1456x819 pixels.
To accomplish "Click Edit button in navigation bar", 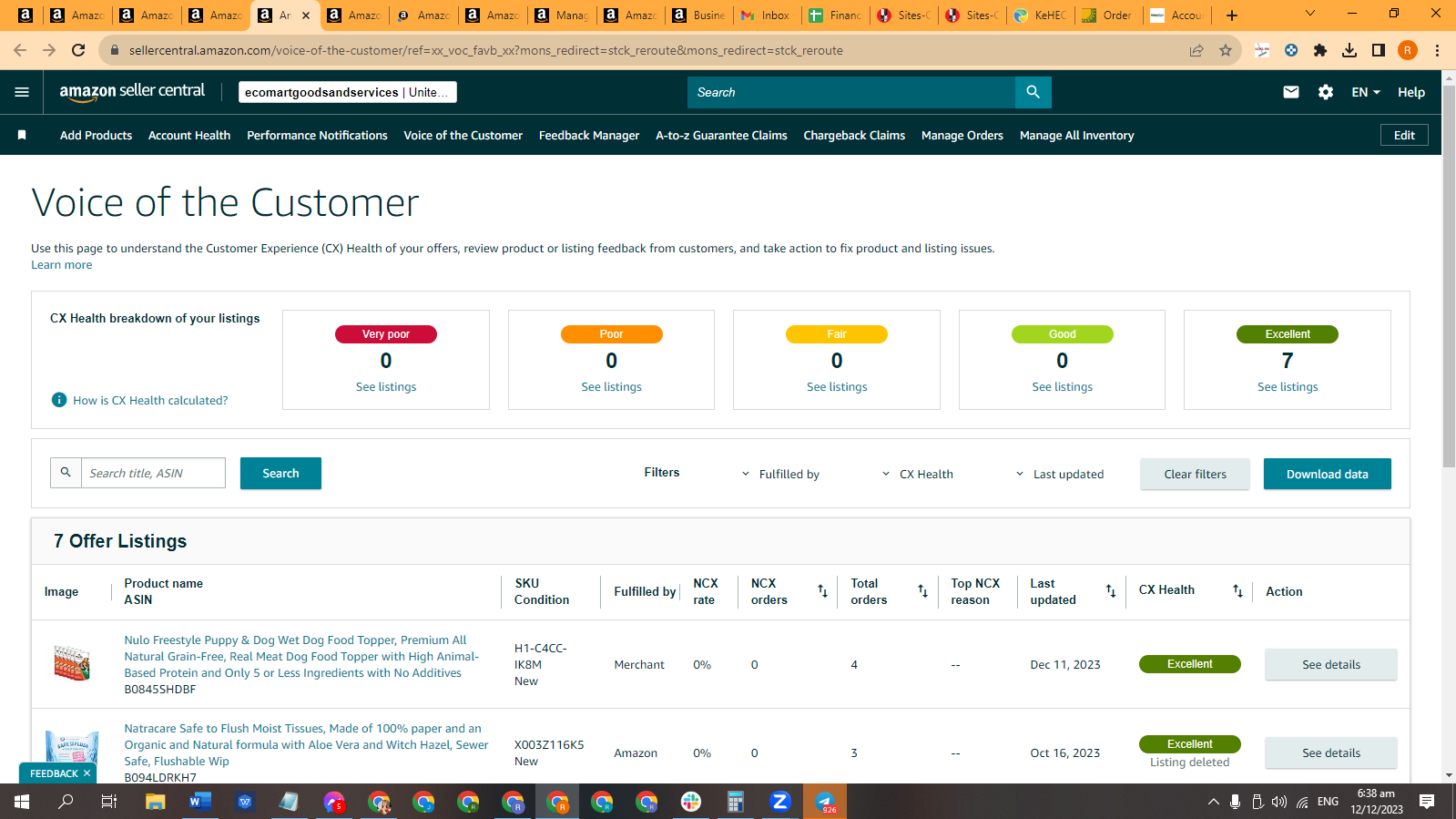I will tap(1404, 135).
